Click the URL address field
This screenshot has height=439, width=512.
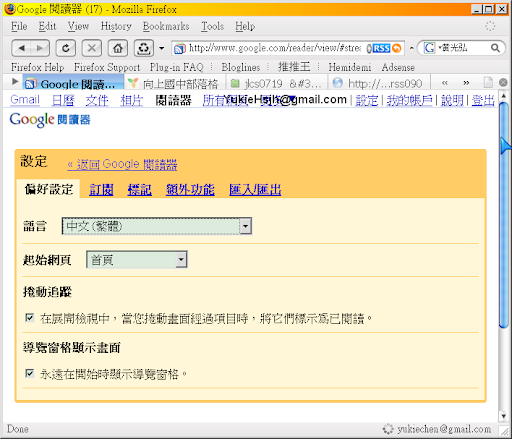[275, 48]
